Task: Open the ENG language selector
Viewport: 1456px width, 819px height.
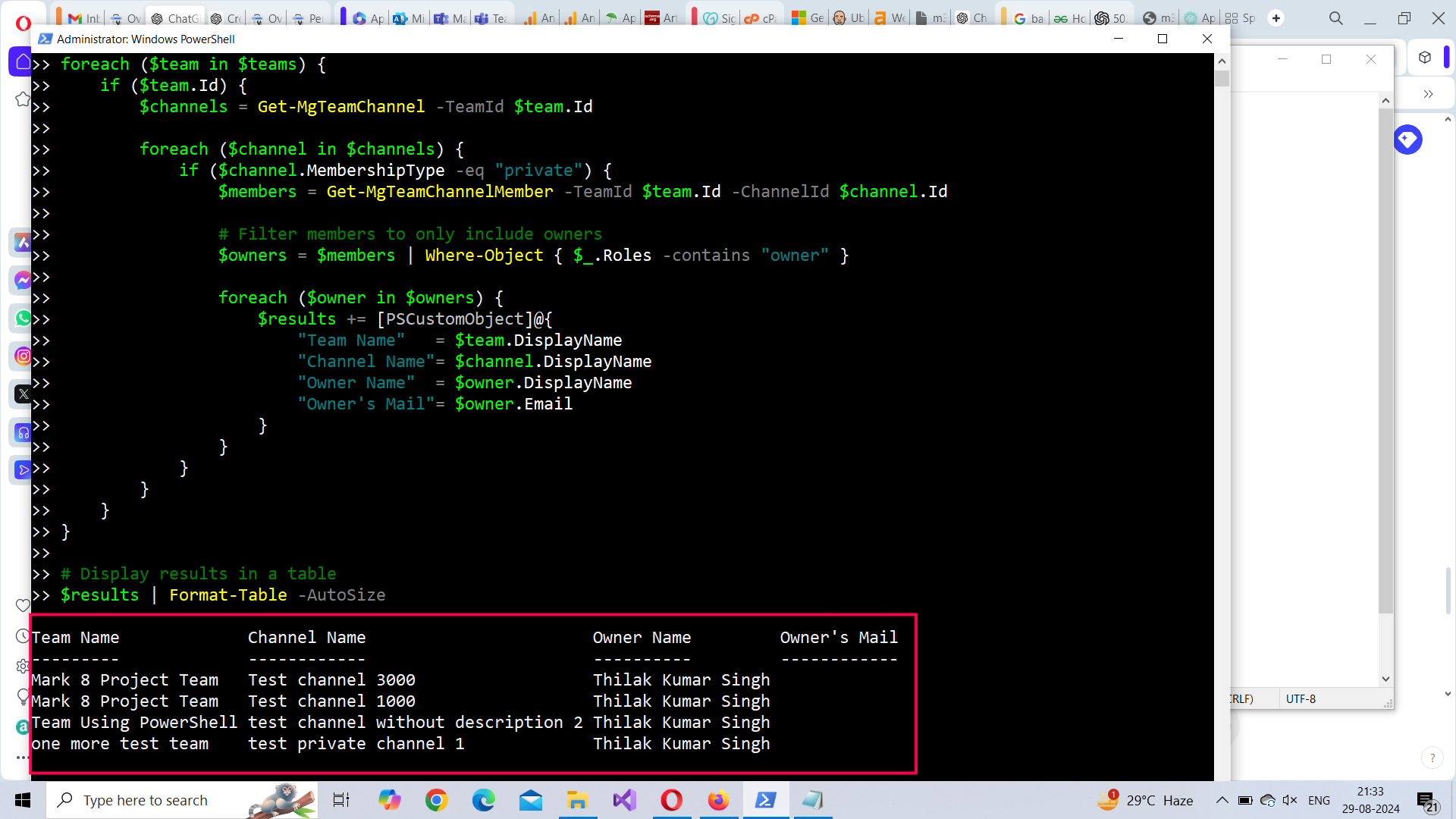Action: pyautogui.click(x=1319, y=800)
